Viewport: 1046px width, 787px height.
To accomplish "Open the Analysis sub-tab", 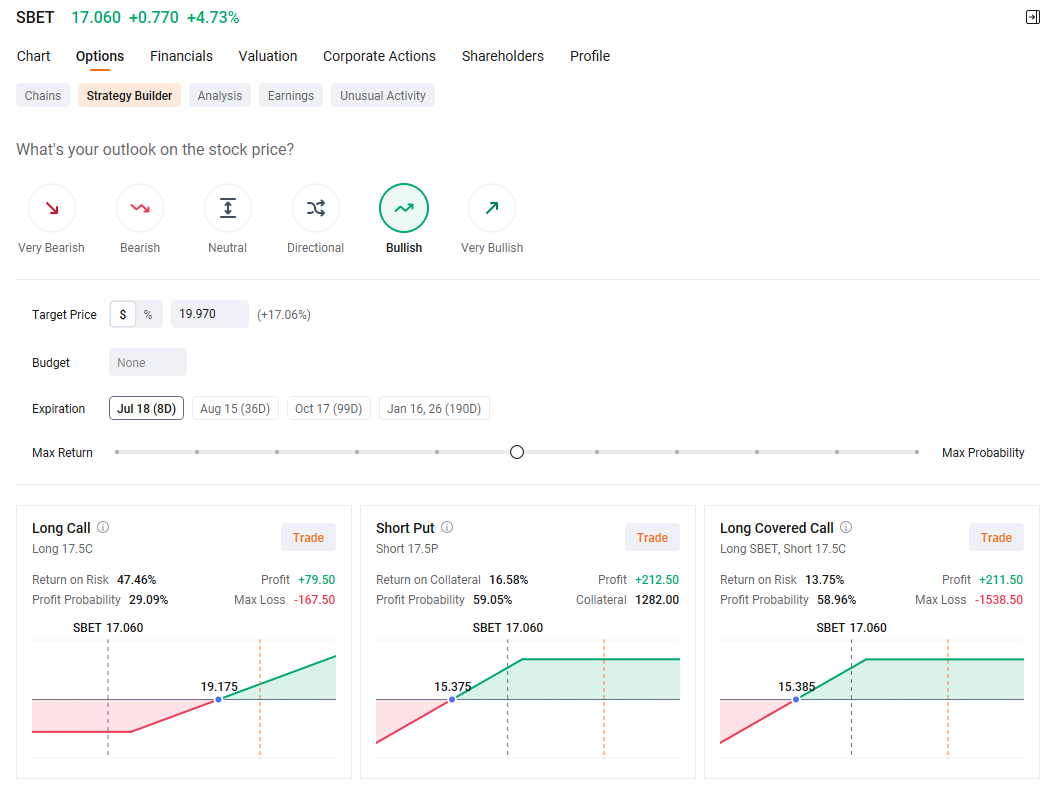I will [x=219, y=95].
